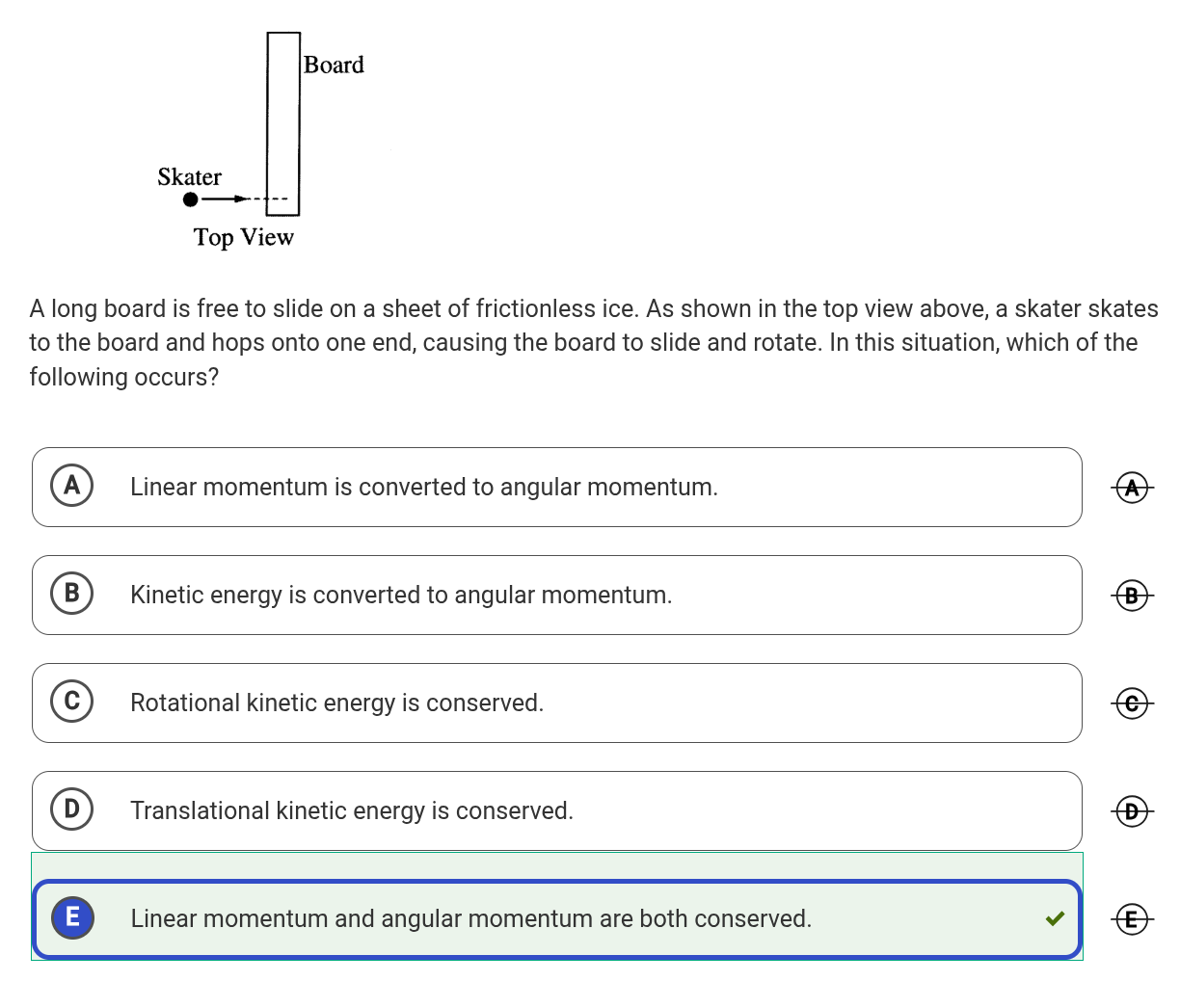1180x1008 pixels.
Task: Select answer choice A radio circle
Action: tap(72, 485)
